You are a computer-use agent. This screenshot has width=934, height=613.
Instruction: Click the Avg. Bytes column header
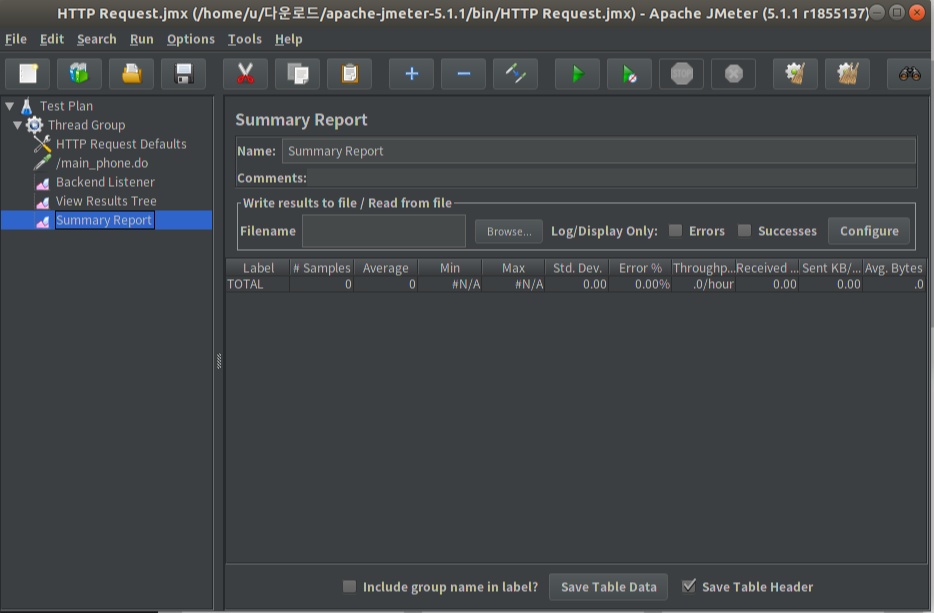point(893,268)
